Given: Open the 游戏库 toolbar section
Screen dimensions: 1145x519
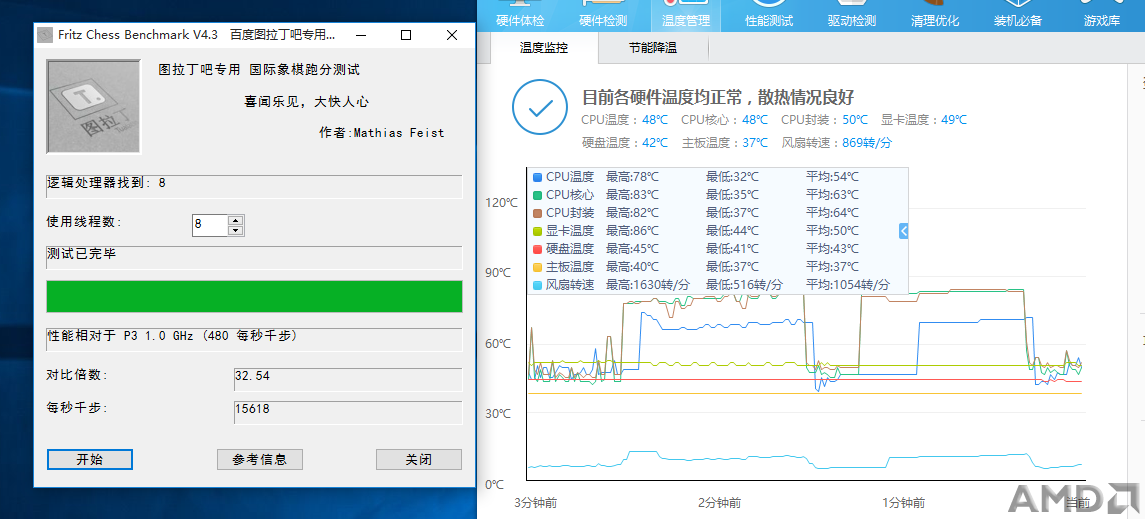Looking at the screenshot, I should click(x=1102, y=15).
